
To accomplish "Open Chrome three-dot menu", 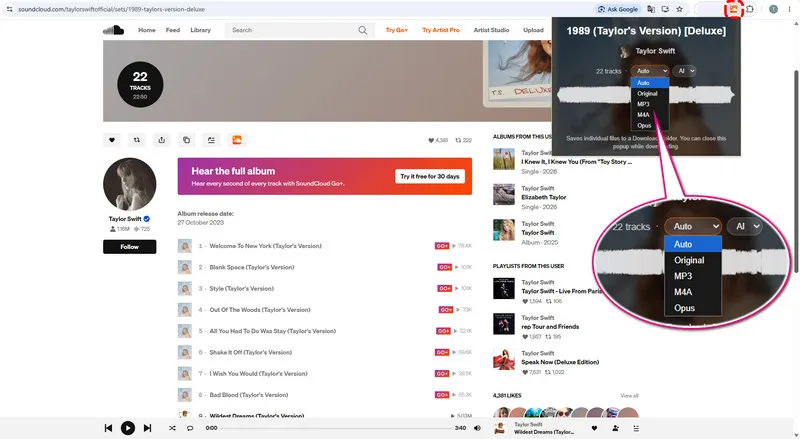I will point(789,9).
